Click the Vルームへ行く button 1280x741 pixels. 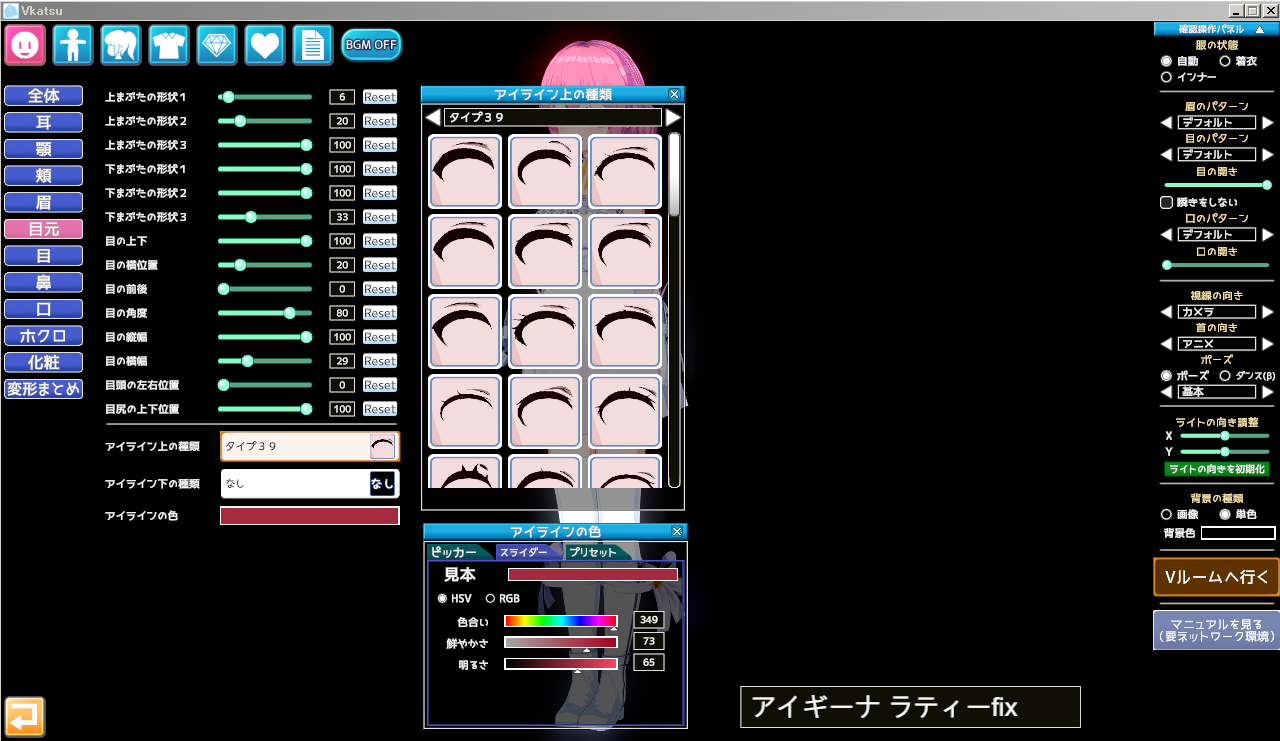click(1216, 577)
